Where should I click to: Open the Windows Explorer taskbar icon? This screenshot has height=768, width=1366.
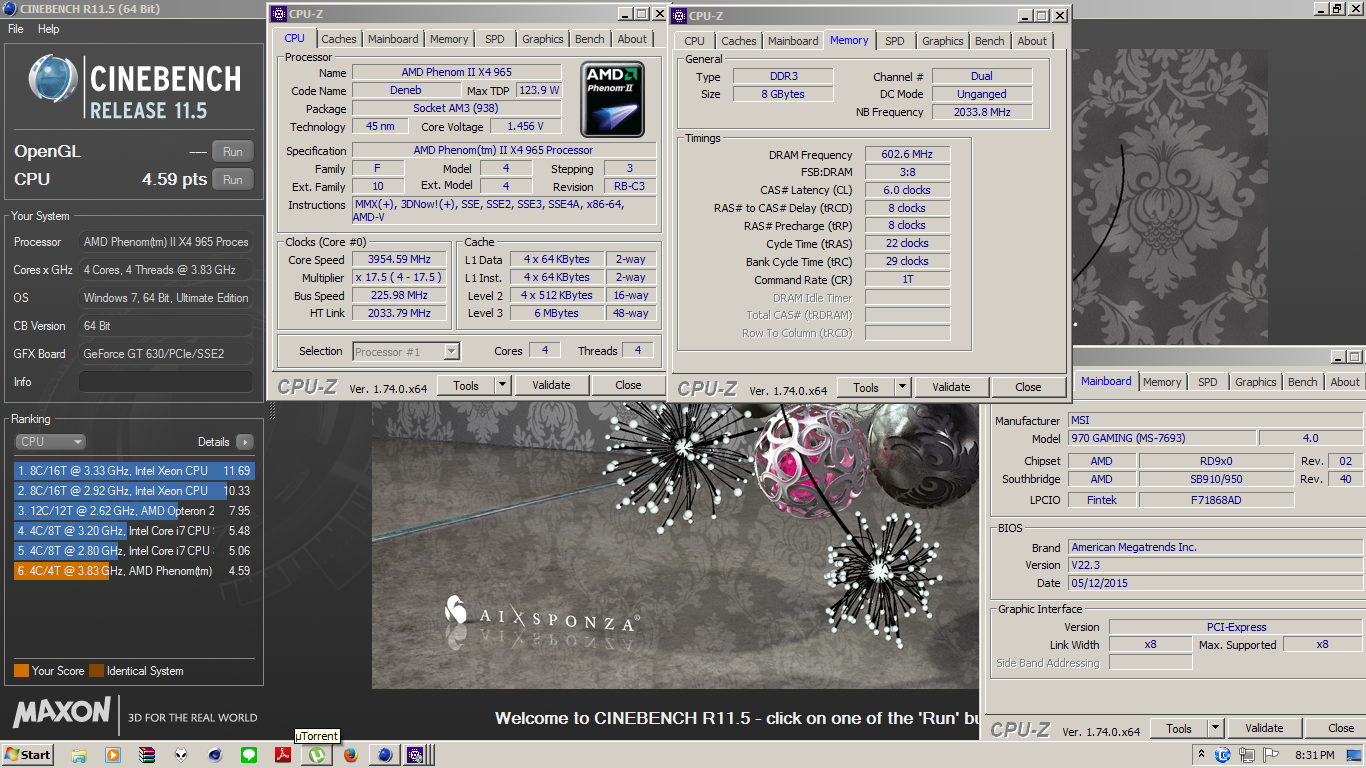click(x=79, y=755)
